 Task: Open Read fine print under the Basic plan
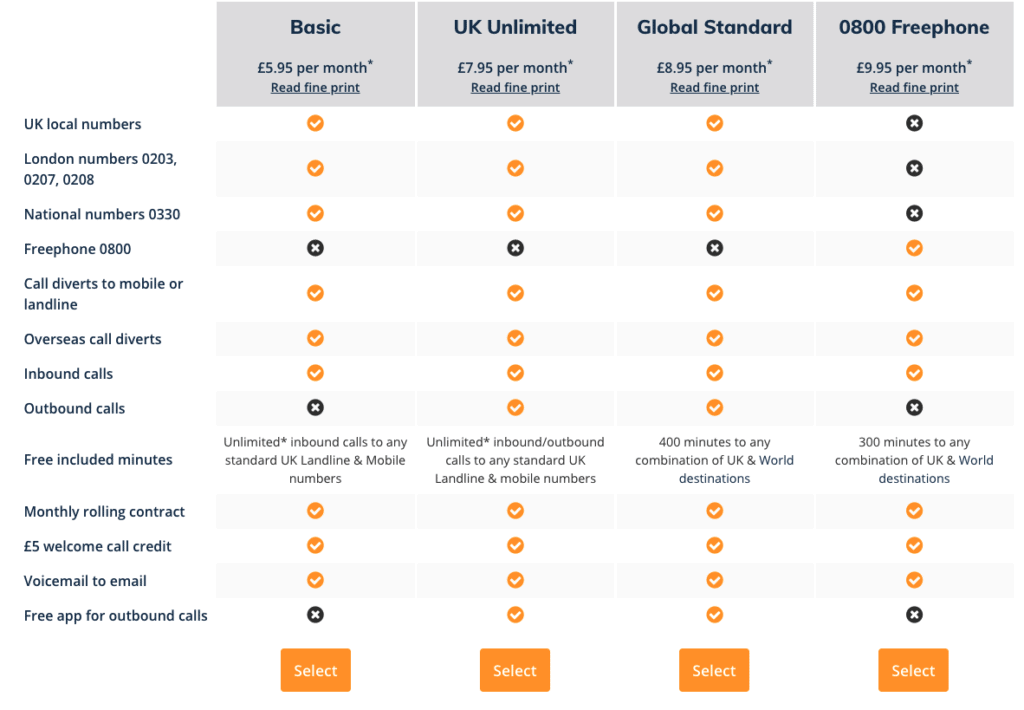pyautogui.click(x=315, y=87)
